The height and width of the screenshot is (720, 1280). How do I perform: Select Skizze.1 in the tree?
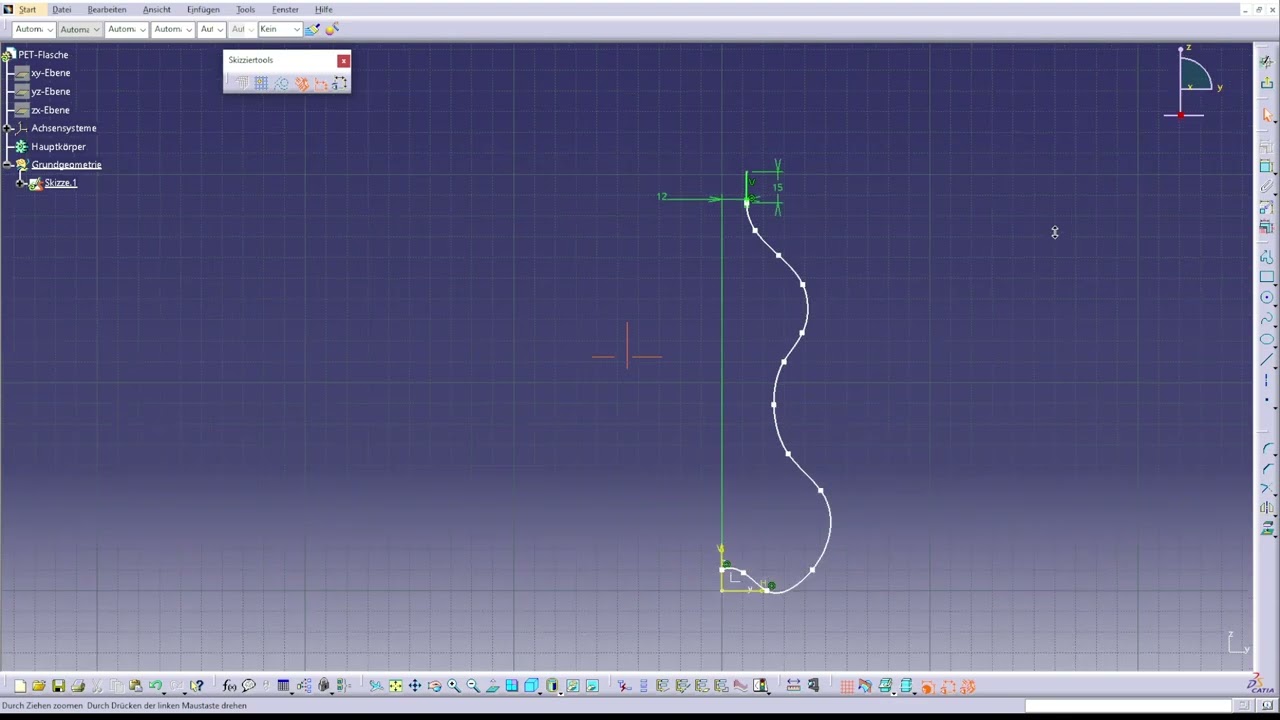click(x=60, y=183)
